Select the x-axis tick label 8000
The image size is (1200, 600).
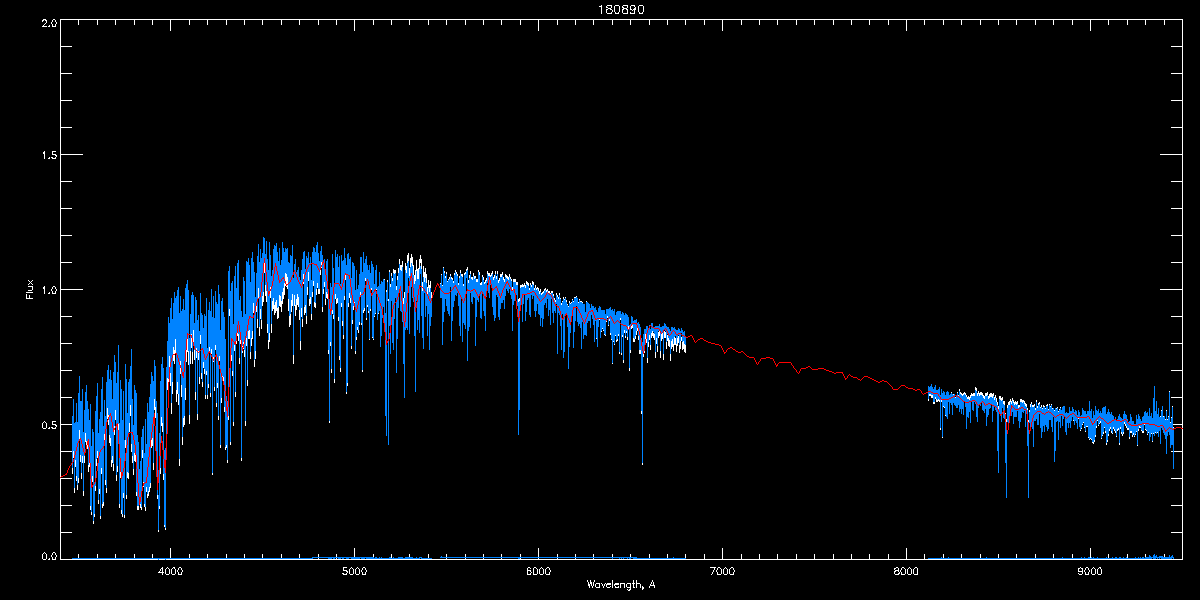click(906, 571)
